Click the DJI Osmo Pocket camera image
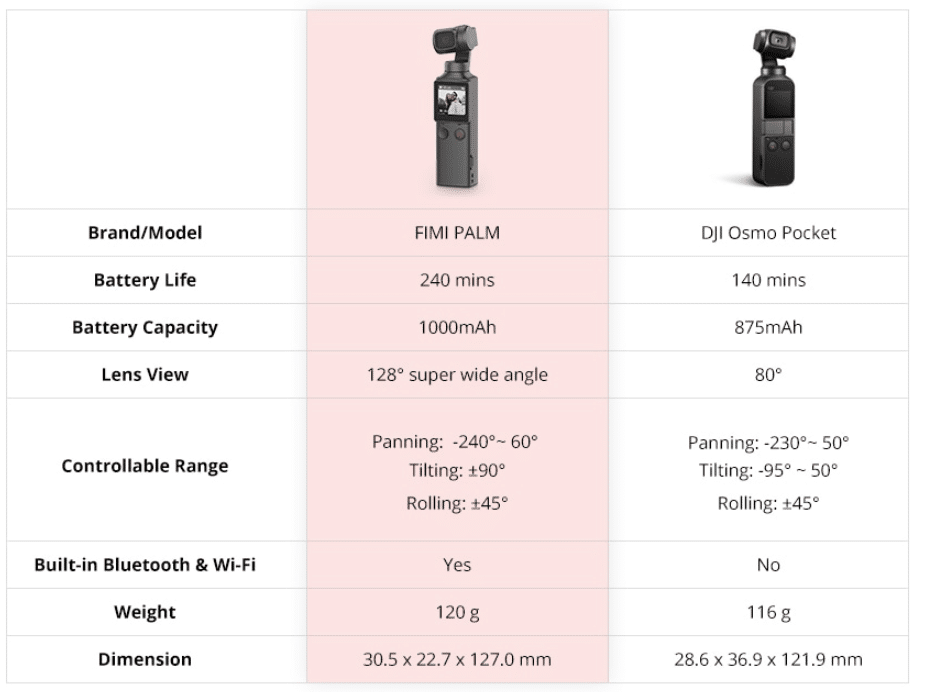The image size is (931, 692). (x=772, y=108)
